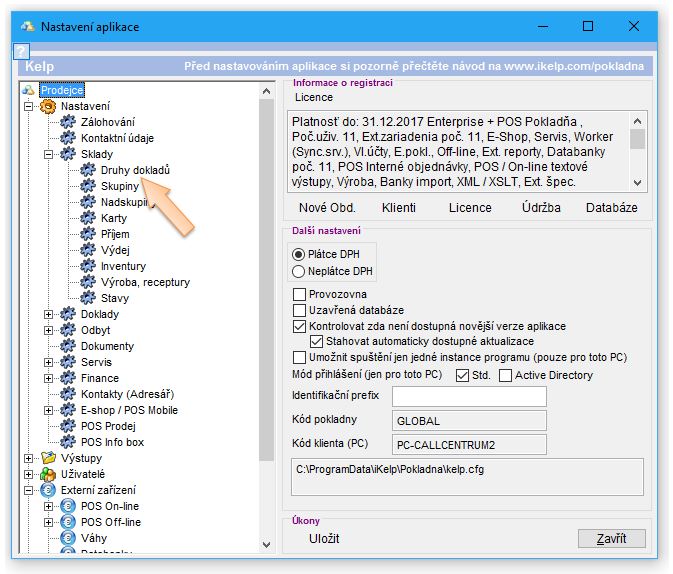The width and height of the screenshot is (673, 574).
Task: Toggle the Active Directory checkbox
Action: point(505,375)
